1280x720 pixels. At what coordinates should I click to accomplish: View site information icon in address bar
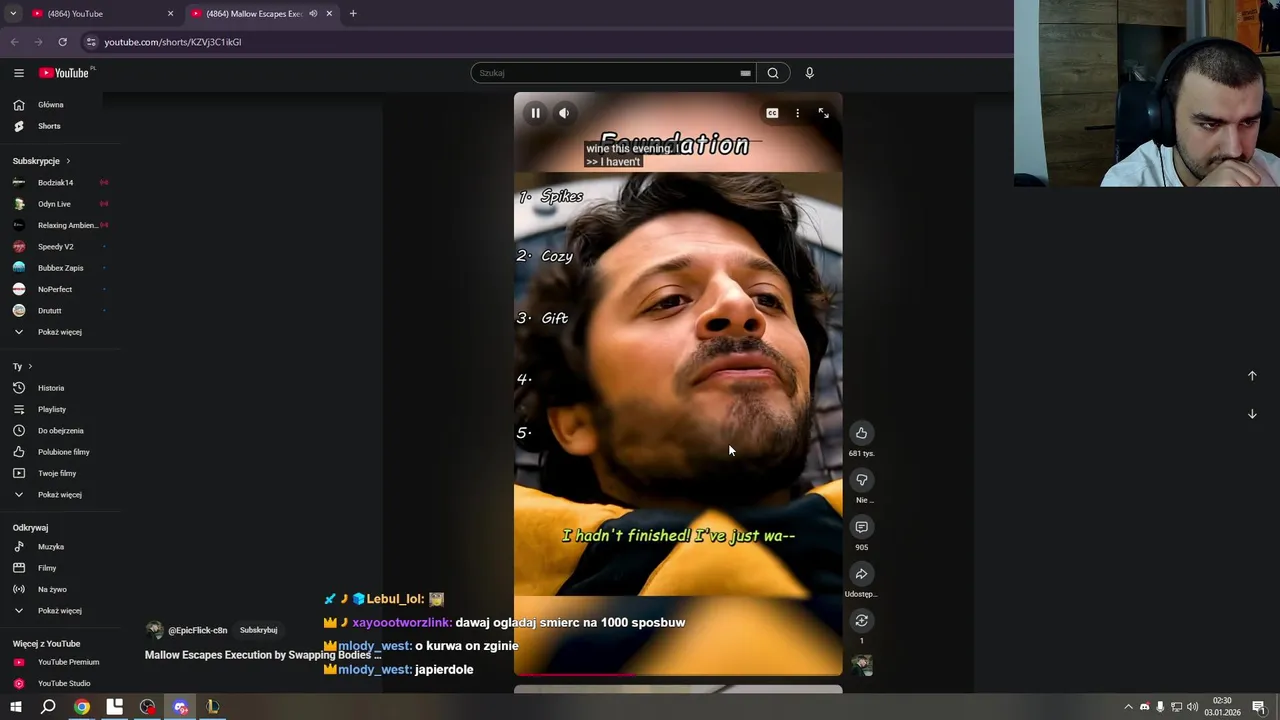coord(91,42)
